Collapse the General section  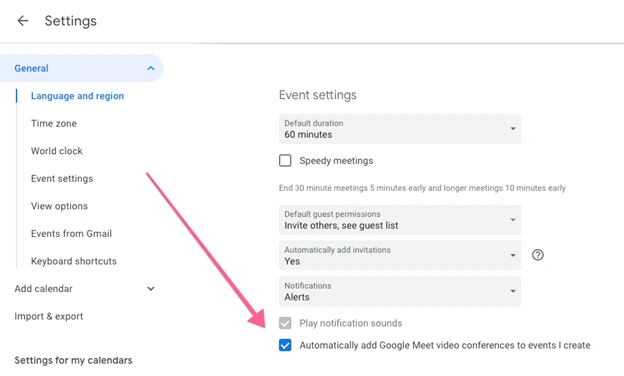coord(150,68)
